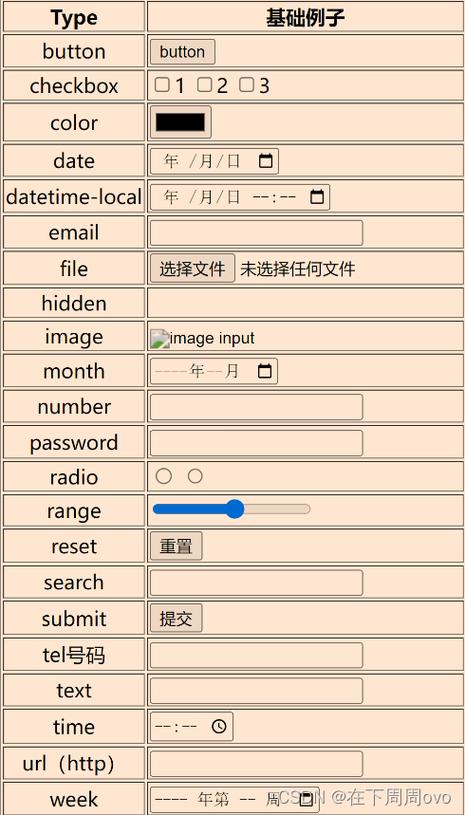Click the broken image input icon

[x=160, y=338]
